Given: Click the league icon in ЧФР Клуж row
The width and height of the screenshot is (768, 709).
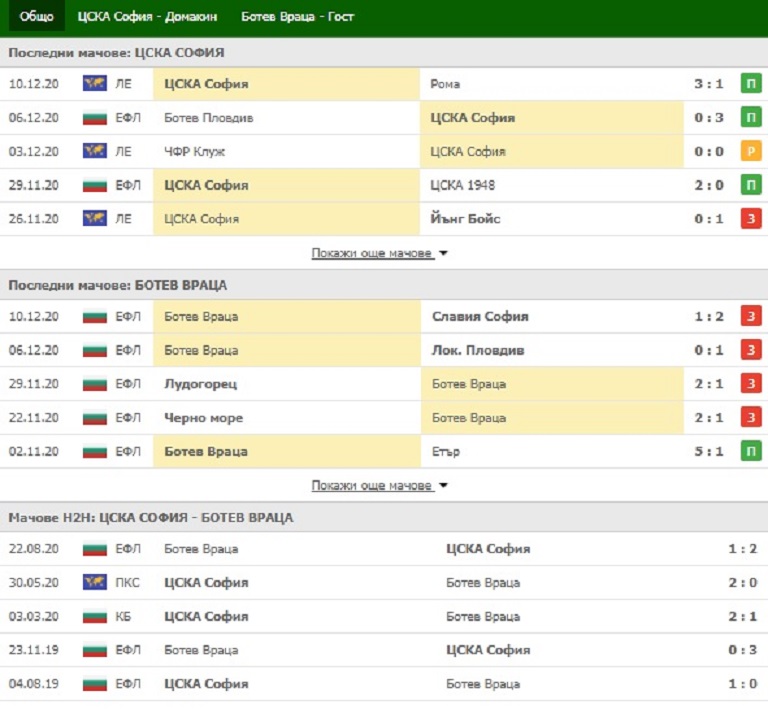Looking at the screenshot, I should coord(95,151).
